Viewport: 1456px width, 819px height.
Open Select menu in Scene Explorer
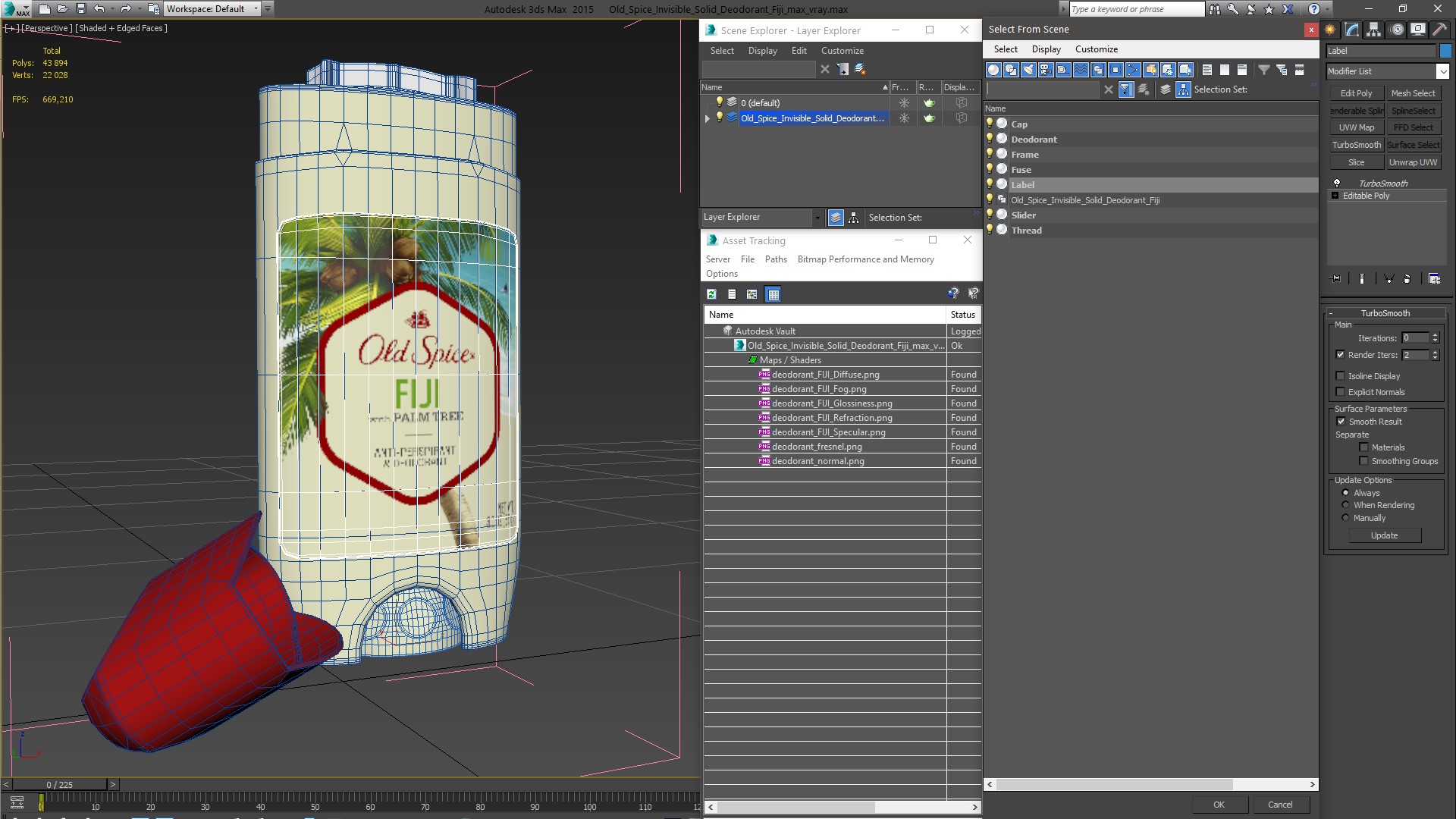[722, 51]
